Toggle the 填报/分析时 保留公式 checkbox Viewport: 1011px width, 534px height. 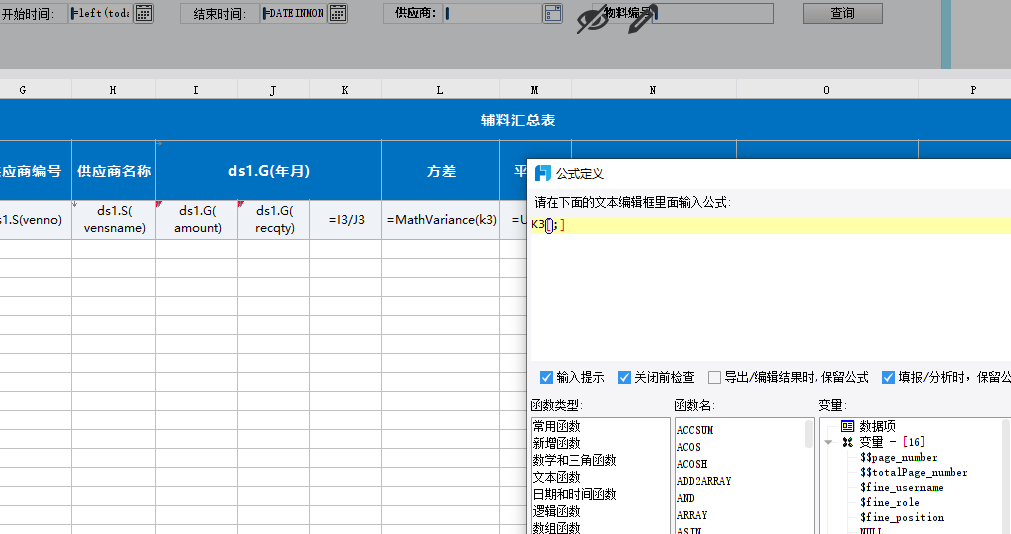pos(888,377)
